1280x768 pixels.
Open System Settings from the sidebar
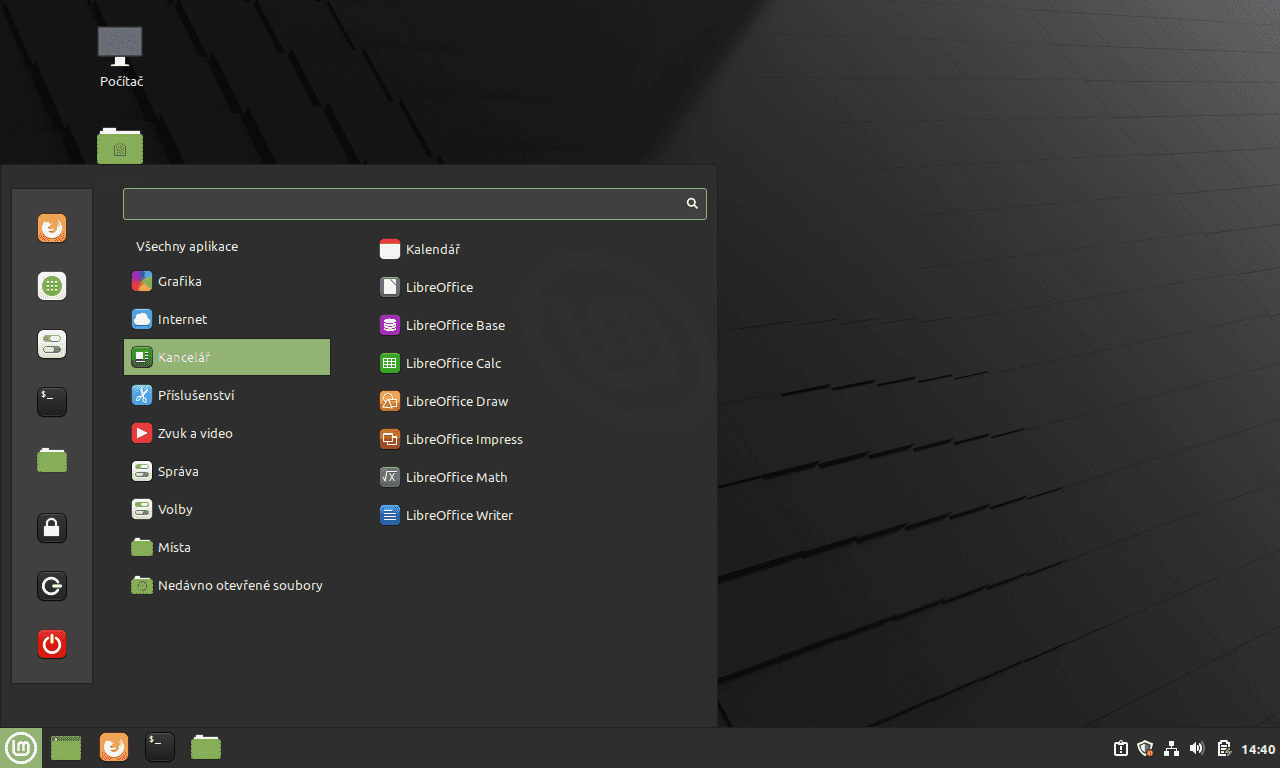[x=51, y=343]
